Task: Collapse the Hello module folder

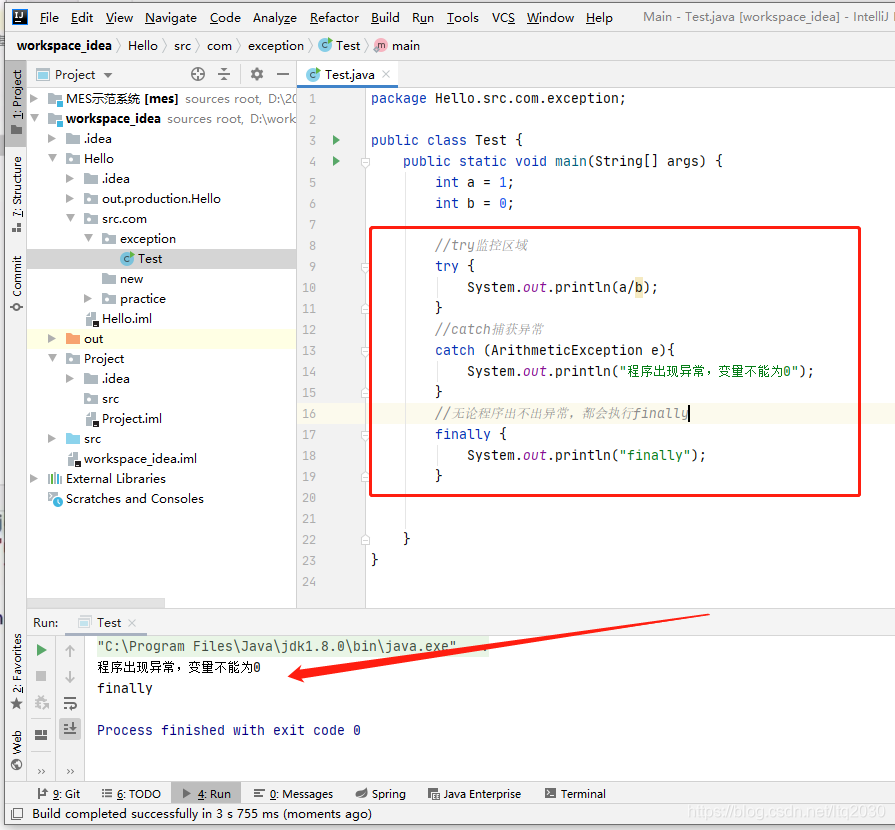Action: pos(52,158)
